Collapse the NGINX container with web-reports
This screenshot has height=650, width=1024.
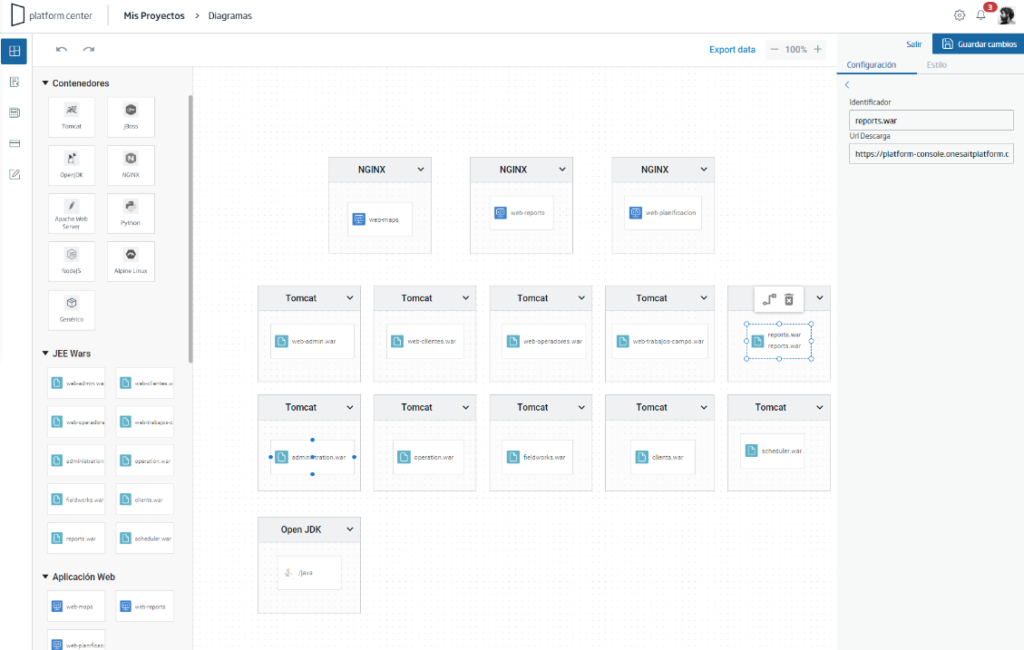pos(562,169)
